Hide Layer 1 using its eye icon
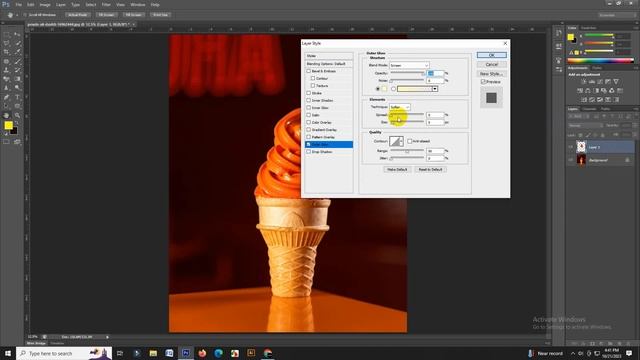Viewport: 640px width, 360px height. coord(571,147)
